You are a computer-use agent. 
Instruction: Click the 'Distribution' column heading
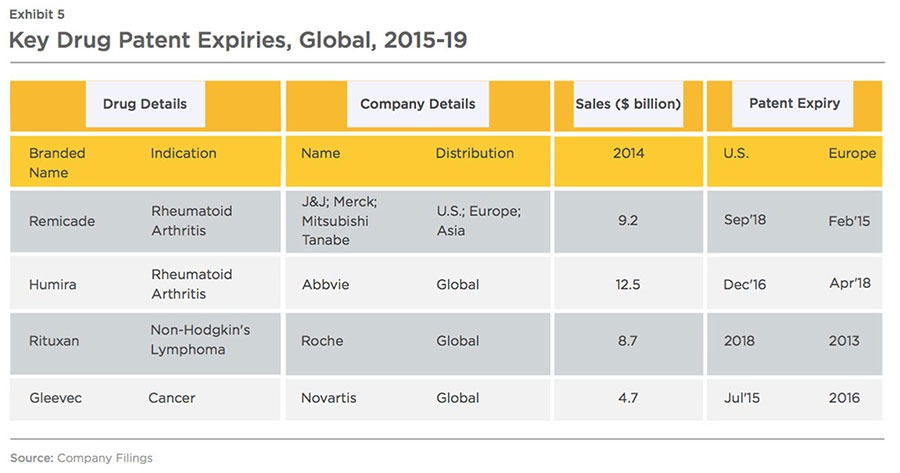(x=474, y=153)
